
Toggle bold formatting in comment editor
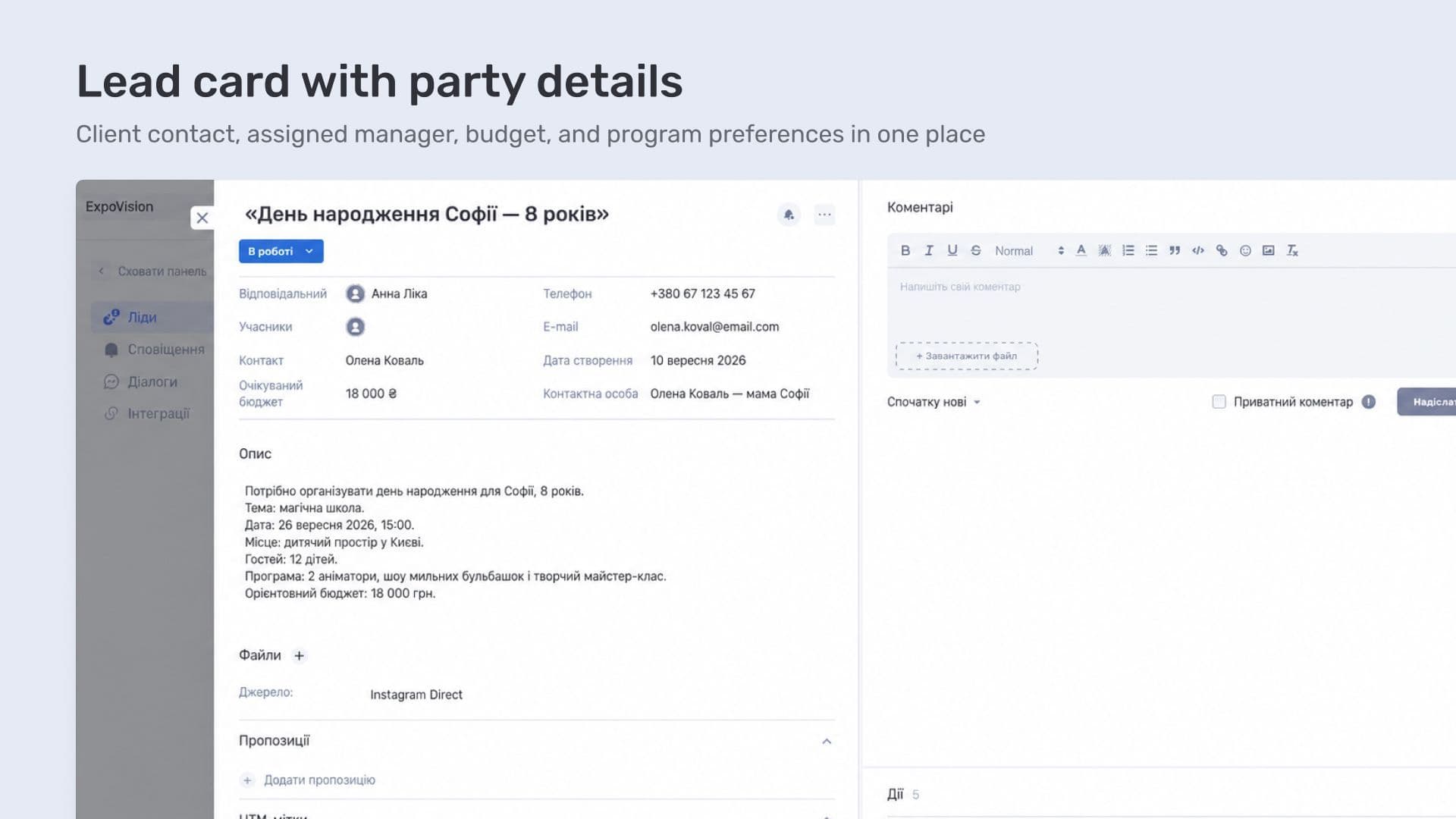coord(905,250)
